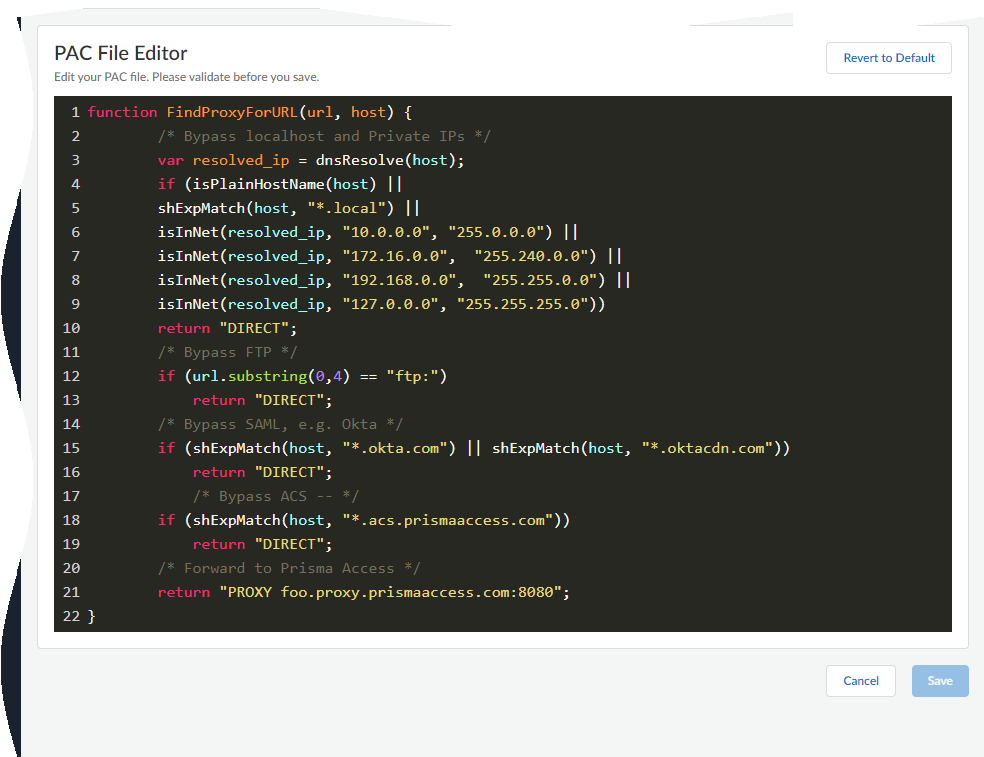The height and width of the screenshot is (757, 984).
Task: Click the "*.oktacdn.com" host pattern
Action: tap(707, 448)
